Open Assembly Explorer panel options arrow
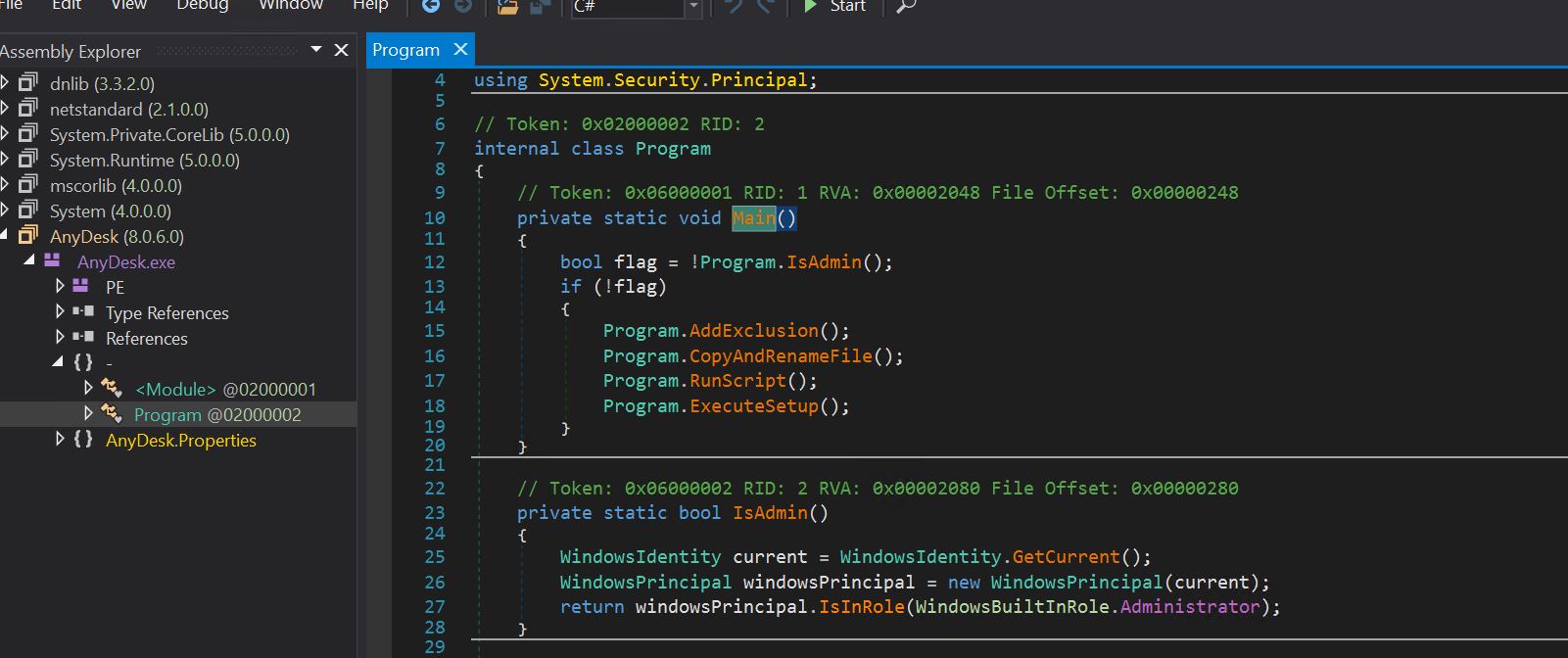 pos(316,50)
